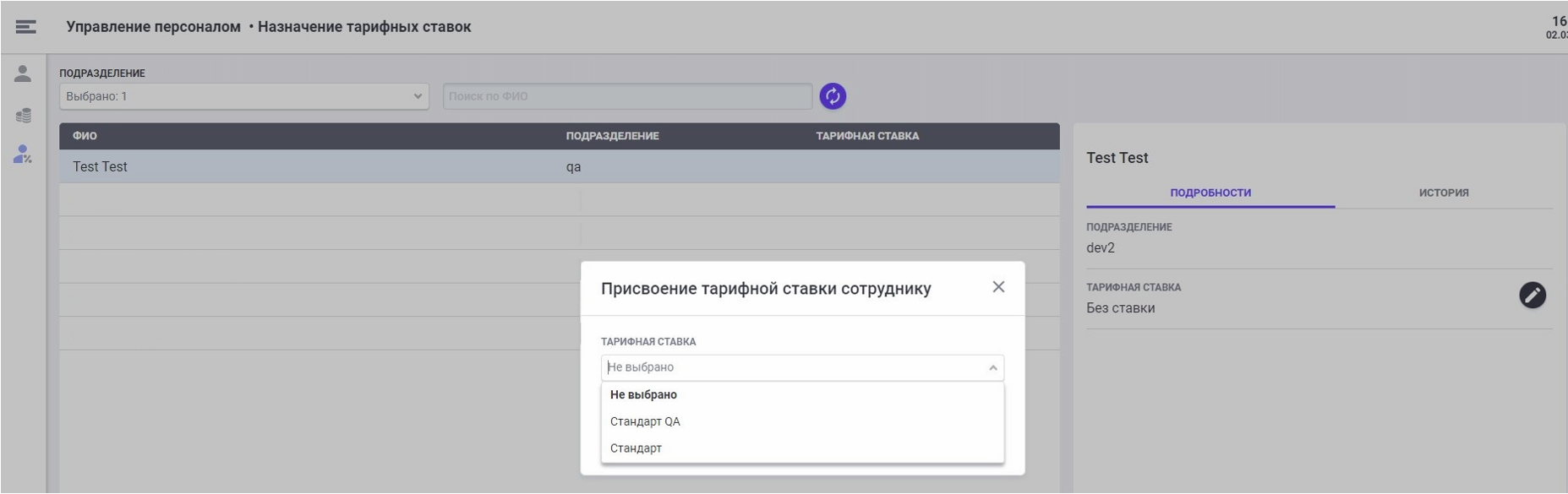Image resolution: width=1568 pixels, height=494 pixels.
Task: Click the clock in the top-right corner
Action: point(1556,27)
